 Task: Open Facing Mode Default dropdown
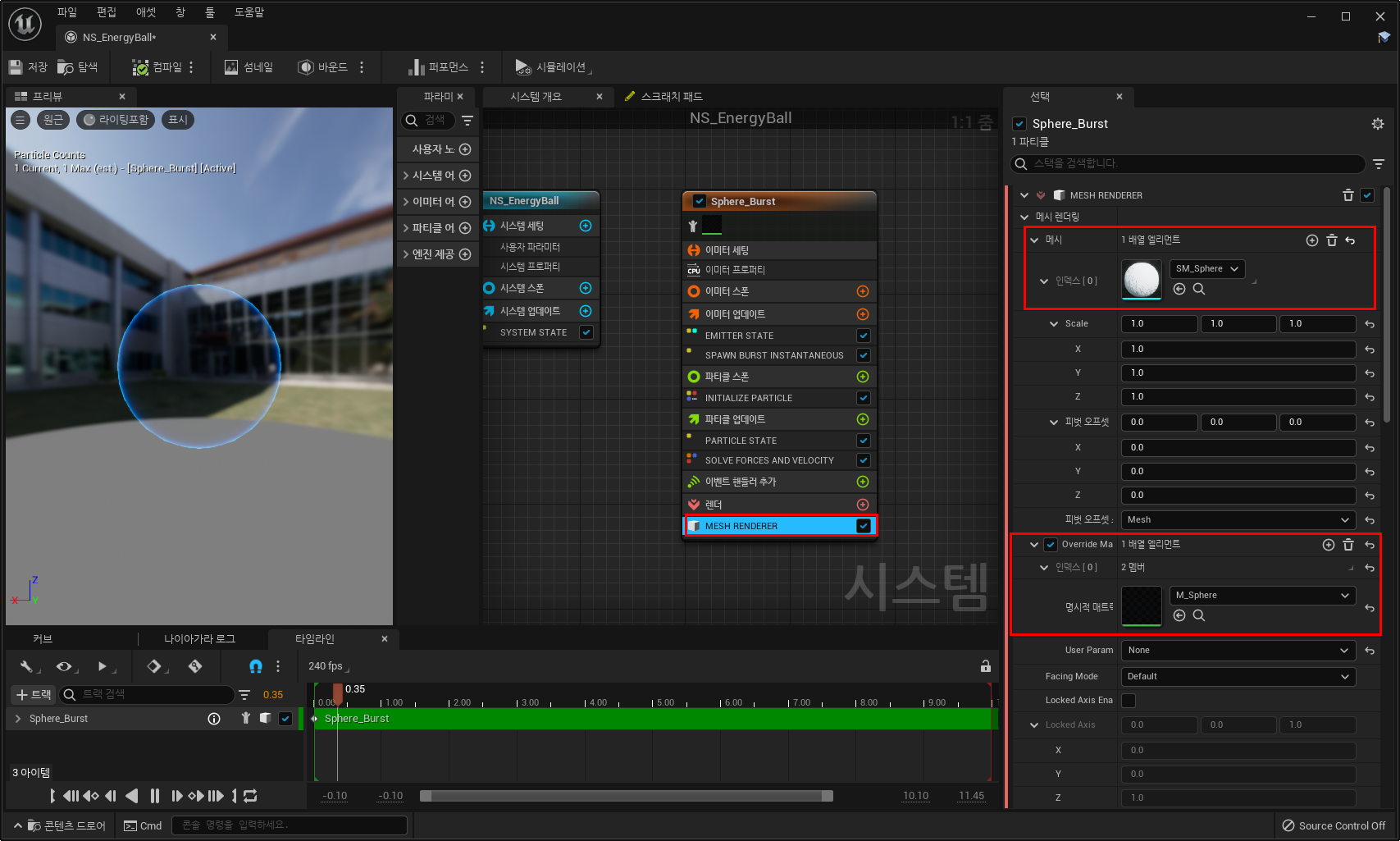coord(1238,677)
